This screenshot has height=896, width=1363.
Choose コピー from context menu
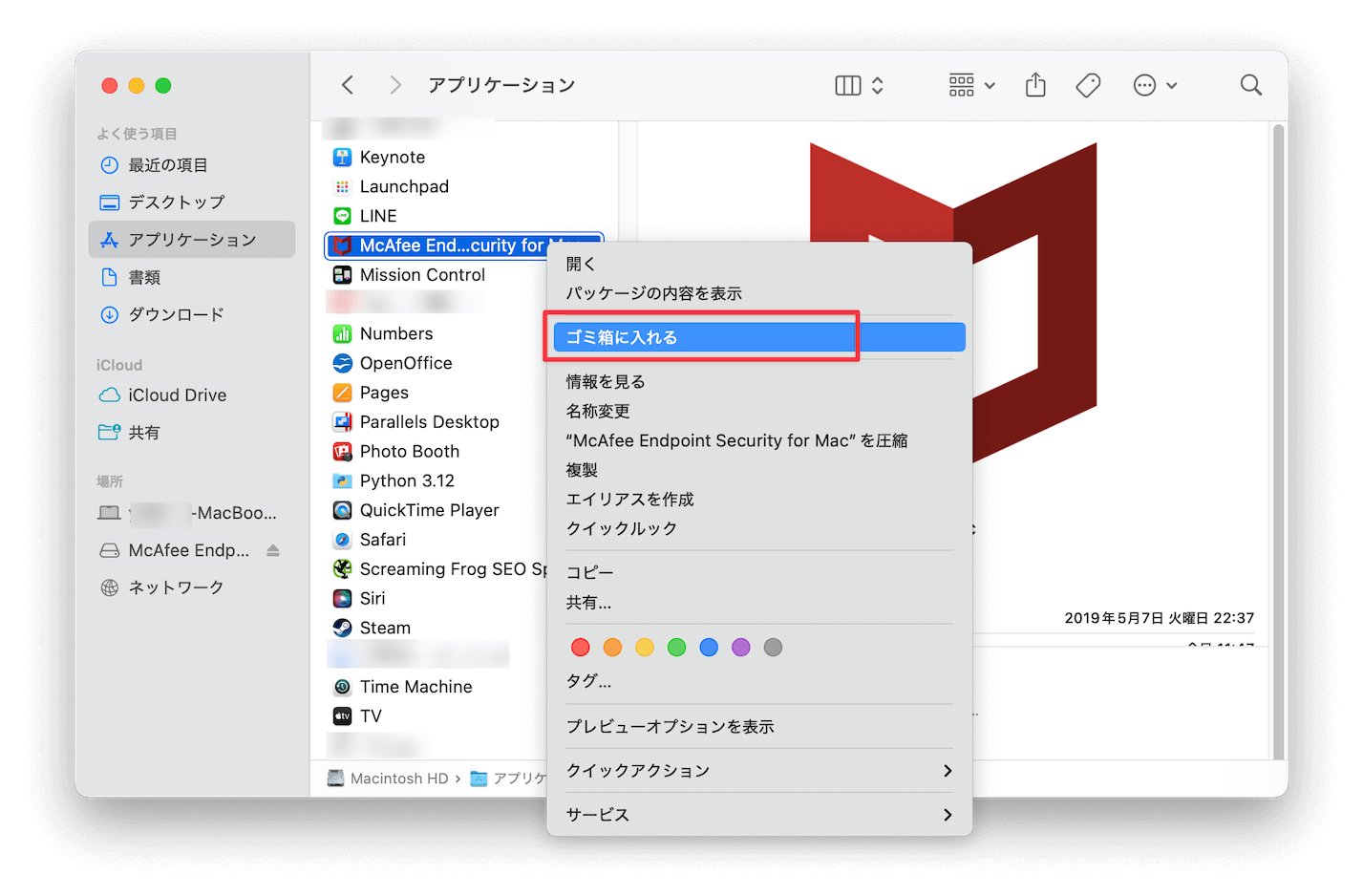pos(759,573)
